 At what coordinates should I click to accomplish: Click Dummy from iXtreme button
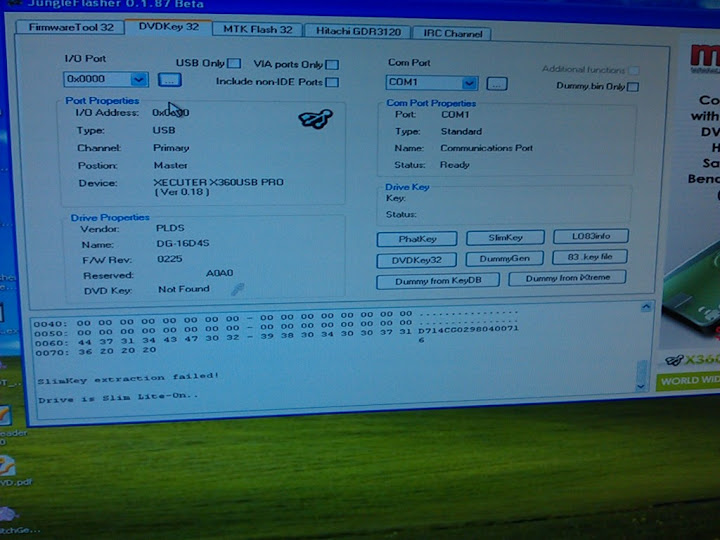568,278
